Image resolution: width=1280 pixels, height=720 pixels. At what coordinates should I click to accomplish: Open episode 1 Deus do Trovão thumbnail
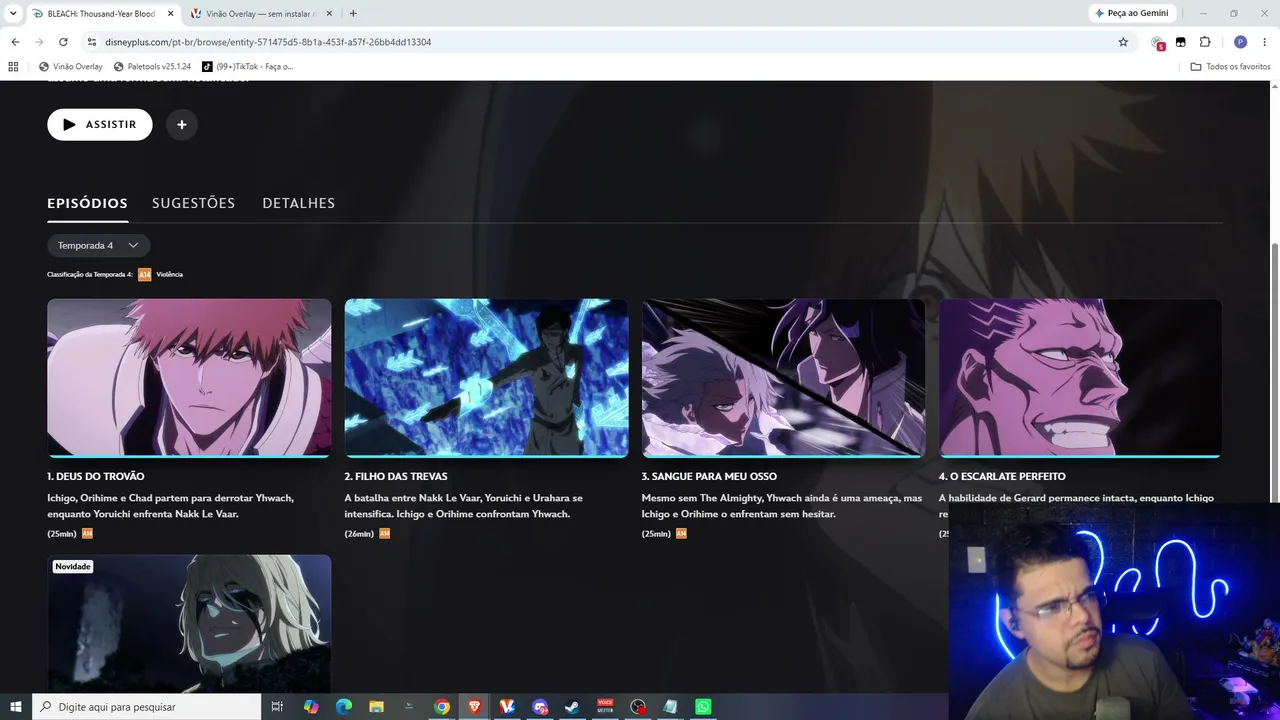tap(189, 378)
